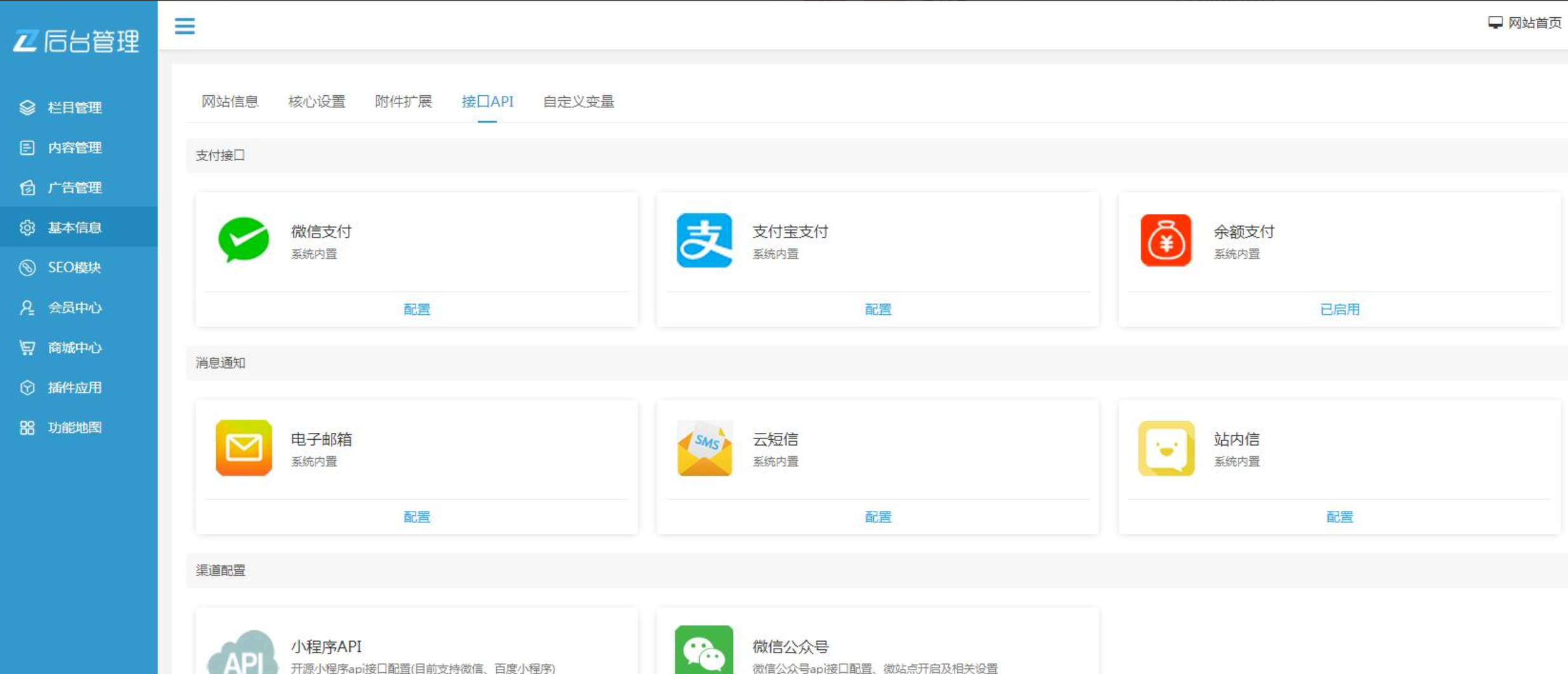Click 配置 under 站内信
The height and width of the screenshot is (674, 1568).
(x=1340, y=517)
